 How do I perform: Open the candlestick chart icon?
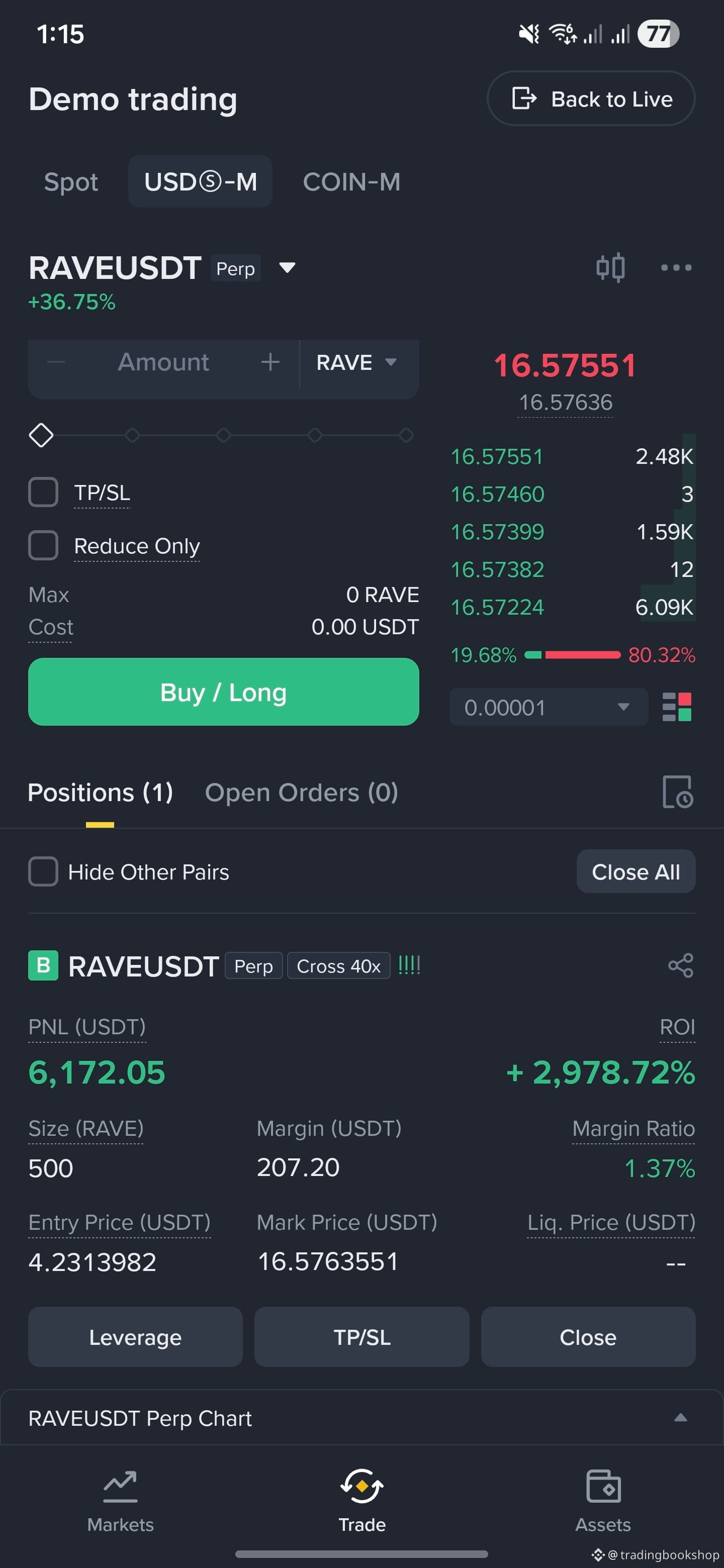coord(610,267)
